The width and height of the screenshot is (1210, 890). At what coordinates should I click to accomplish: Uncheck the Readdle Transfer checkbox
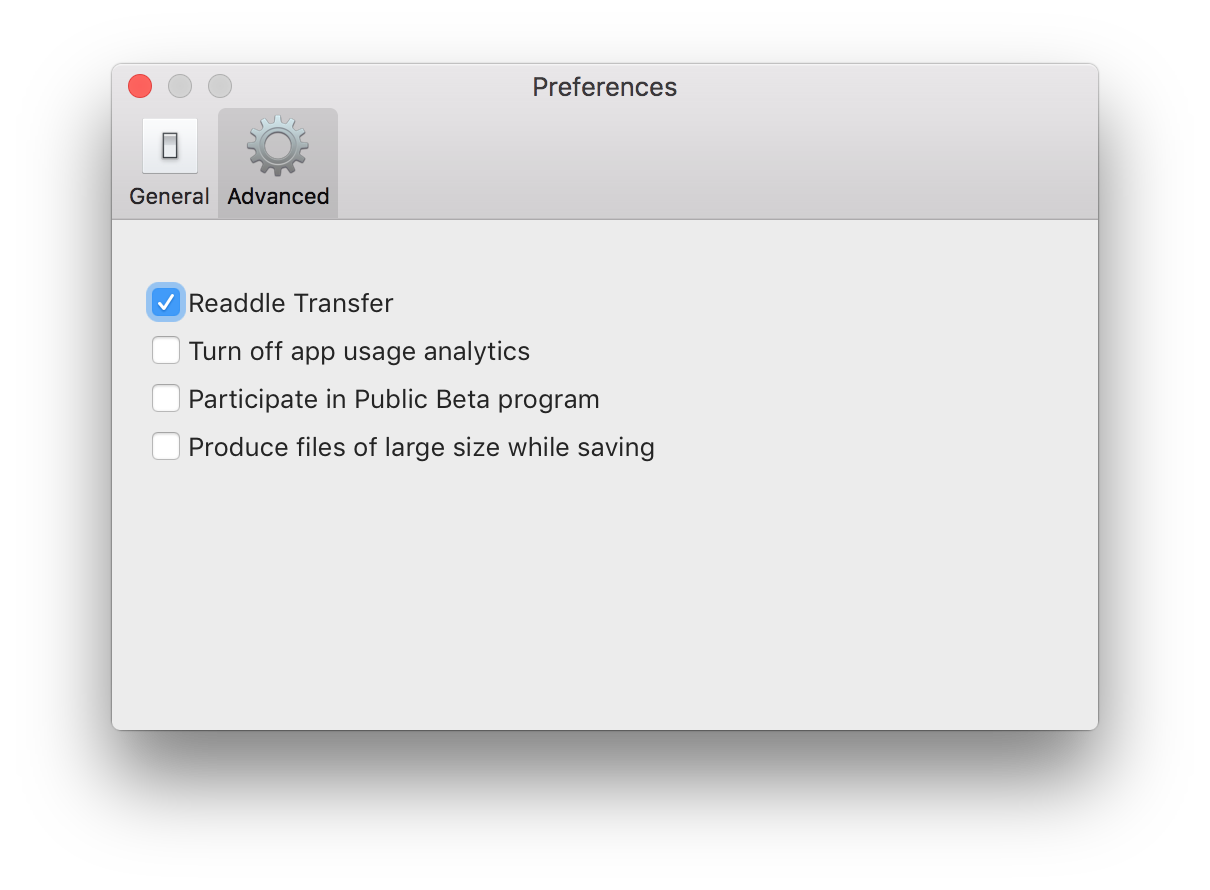point(166,302)
